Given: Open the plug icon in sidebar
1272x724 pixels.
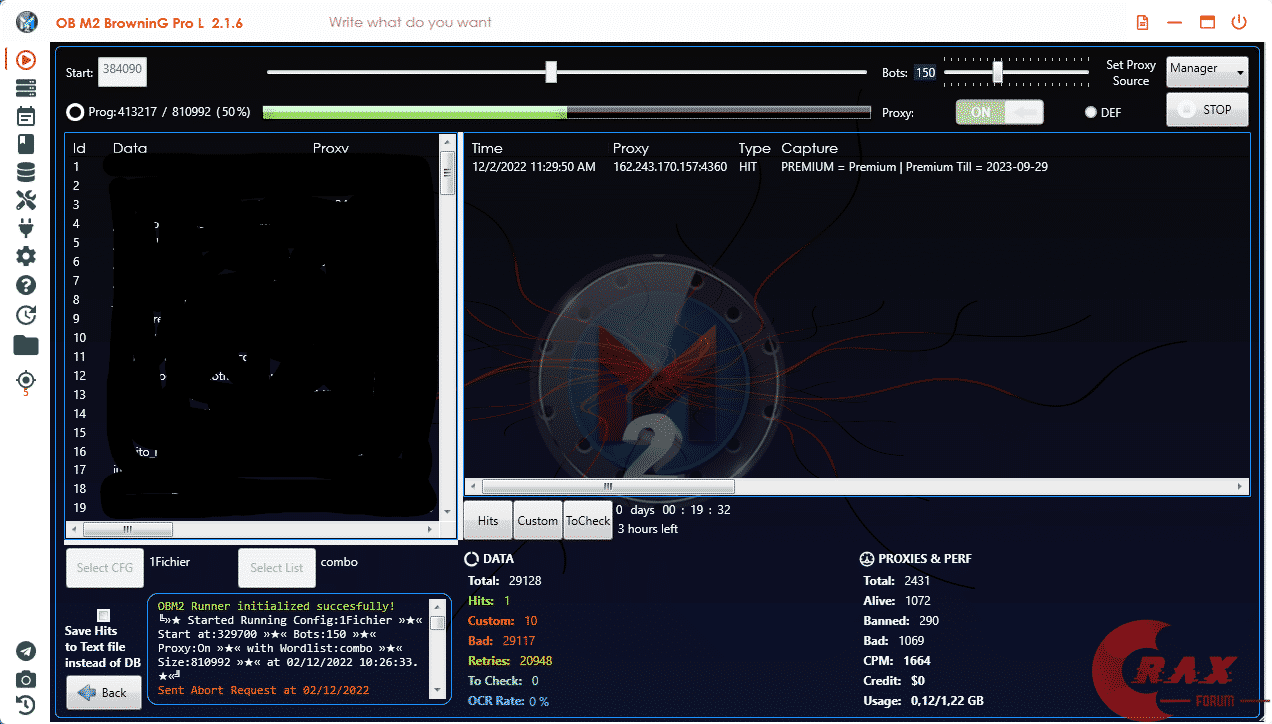Looking at the screenshot, I should (26, 228).
